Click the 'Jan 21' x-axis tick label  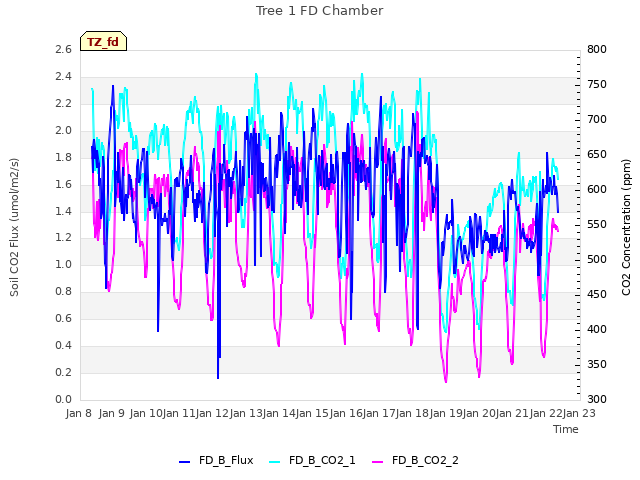pyautogui.click(x=512, y=413)
